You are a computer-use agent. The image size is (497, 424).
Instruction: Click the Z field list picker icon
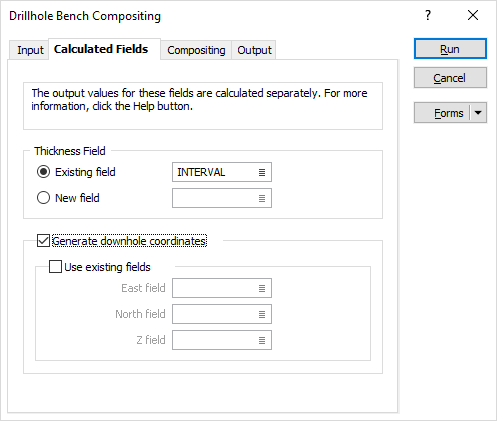262,340
